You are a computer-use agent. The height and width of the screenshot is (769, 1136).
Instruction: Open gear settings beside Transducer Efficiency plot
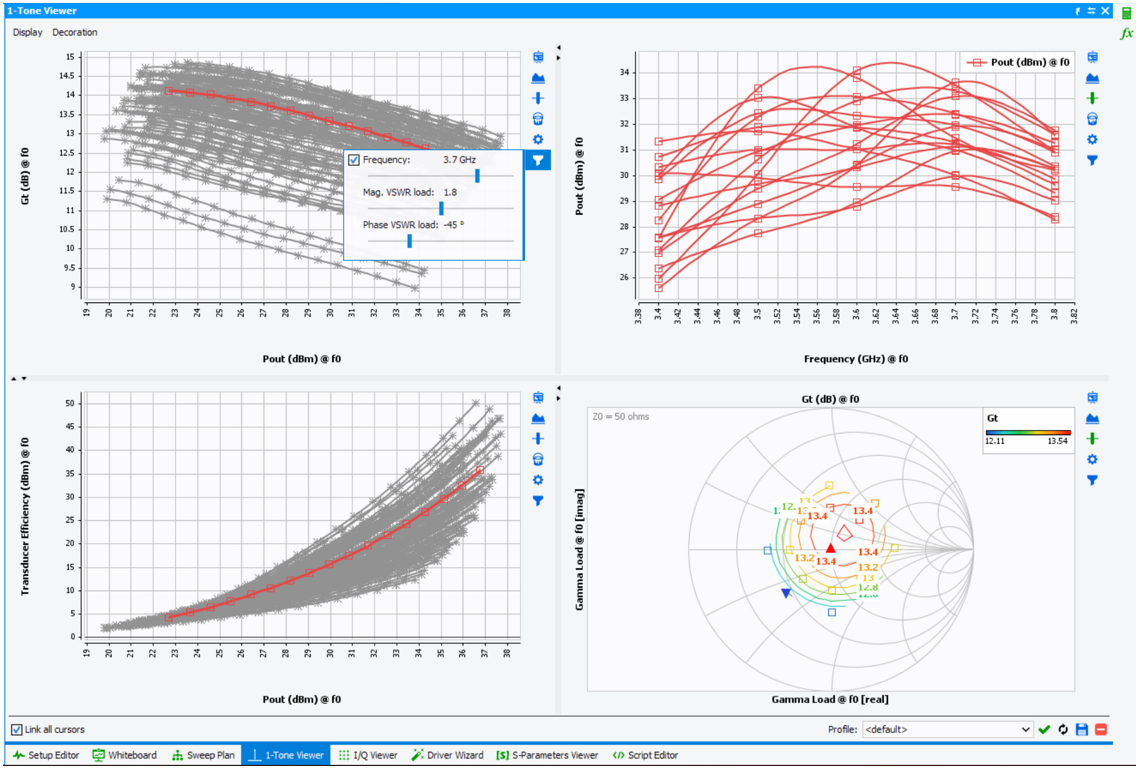point(538,480)
